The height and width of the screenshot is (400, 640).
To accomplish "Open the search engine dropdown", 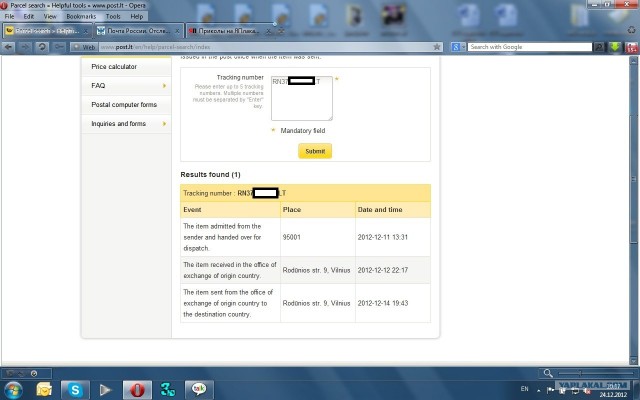I will click(x=456, y=47).
